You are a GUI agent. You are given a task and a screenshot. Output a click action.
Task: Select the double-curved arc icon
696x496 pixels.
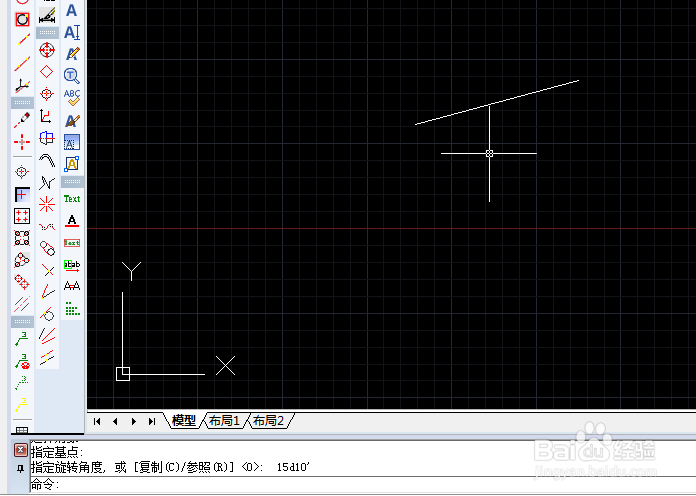47,160
